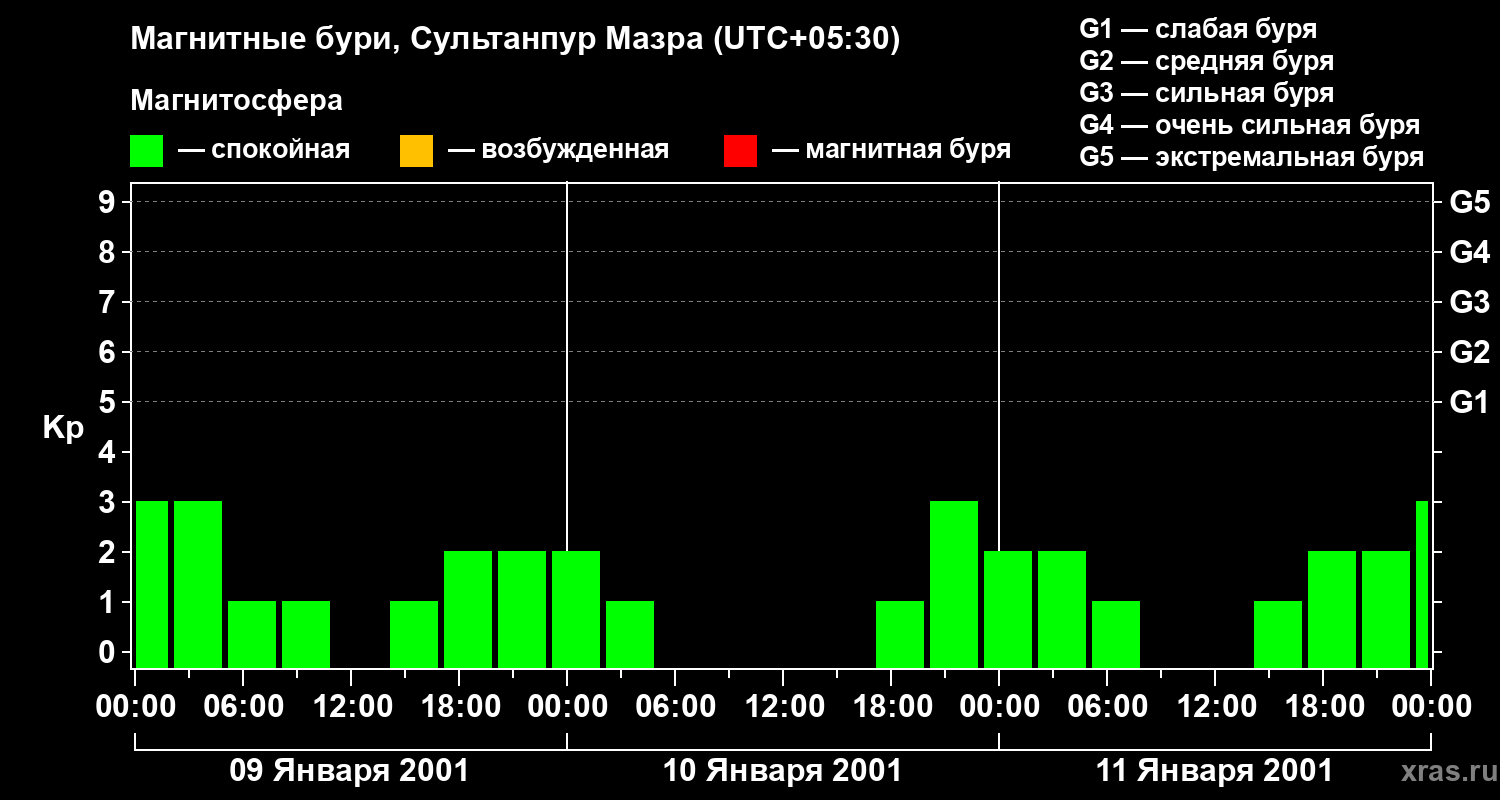Click the G3 marker on right axis
Viewport: 1500px width, 800px height.
(x=1469, y=303)
